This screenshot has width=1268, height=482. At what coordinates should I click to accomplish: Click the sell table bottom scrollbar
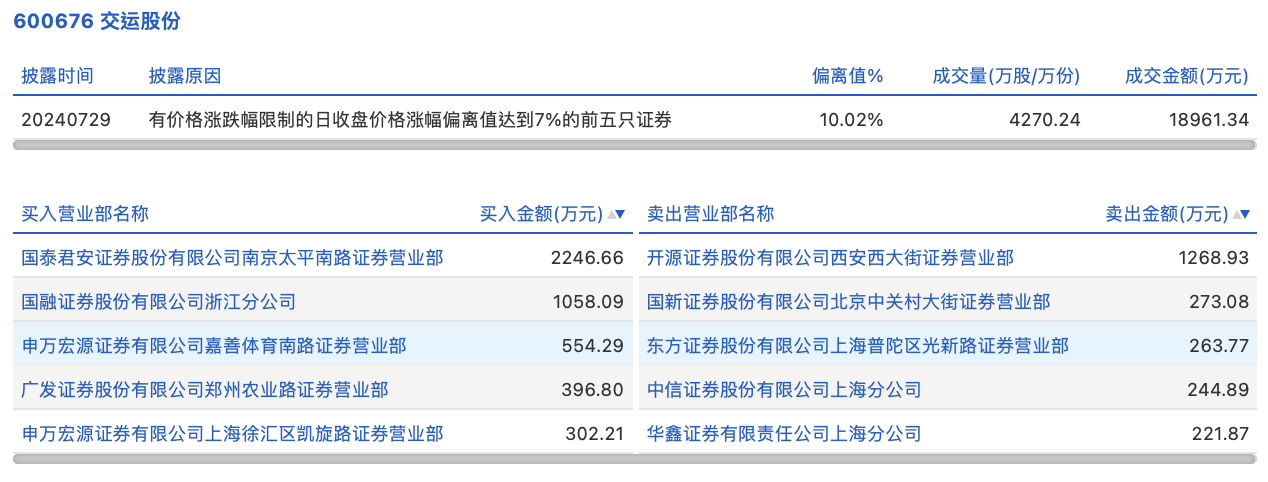pos(946,459)
